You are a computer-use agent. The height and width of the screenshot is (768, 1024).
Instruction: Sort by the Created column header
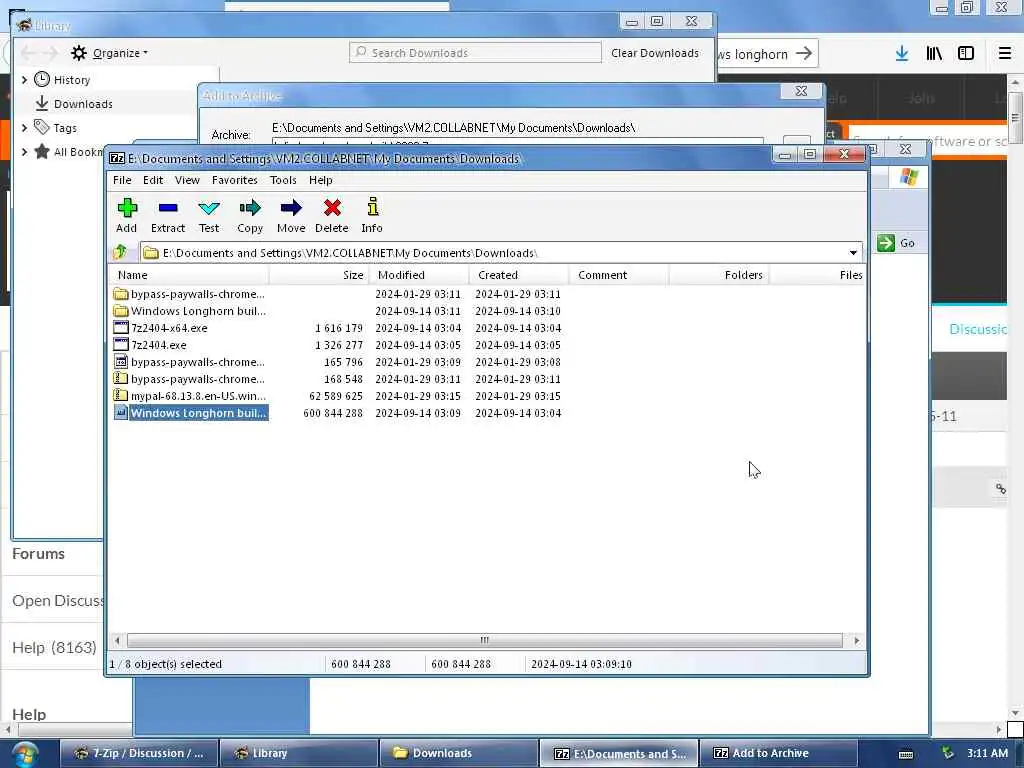tap(519, 275)
